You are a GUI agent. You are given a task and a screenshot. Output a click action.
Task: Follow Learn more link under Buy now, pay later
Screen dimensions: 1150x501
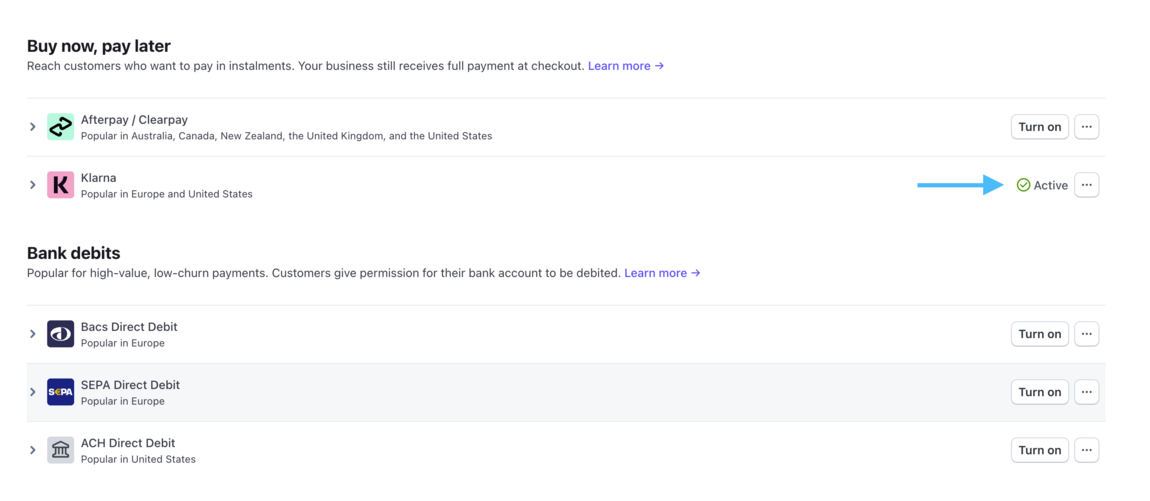pyautogui.click(x=625, y=66)
